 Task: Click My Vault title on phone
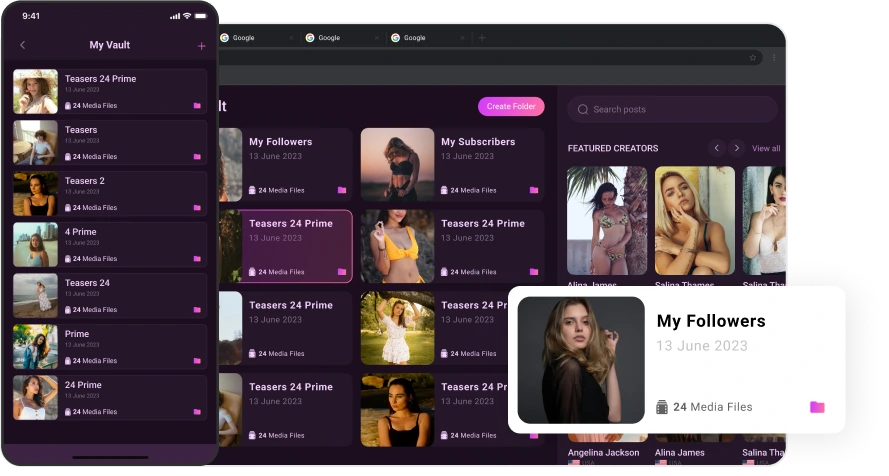pyautogui.click(x=109, y=45)
